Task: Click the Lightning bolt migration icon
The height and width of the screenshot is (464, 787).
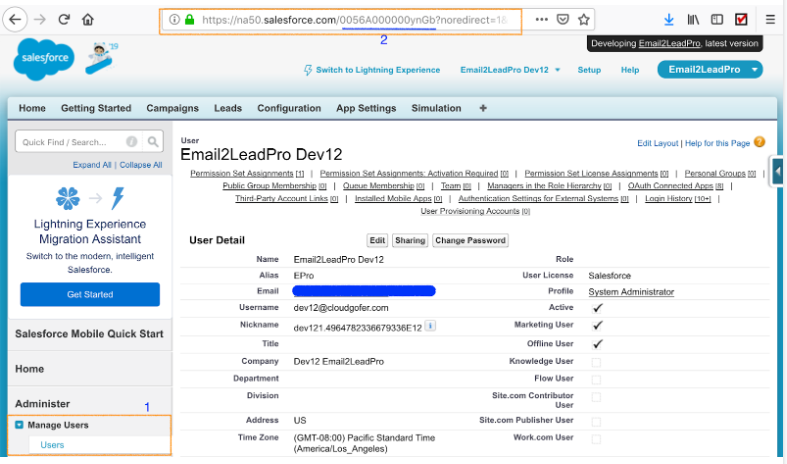Action: 118,198
